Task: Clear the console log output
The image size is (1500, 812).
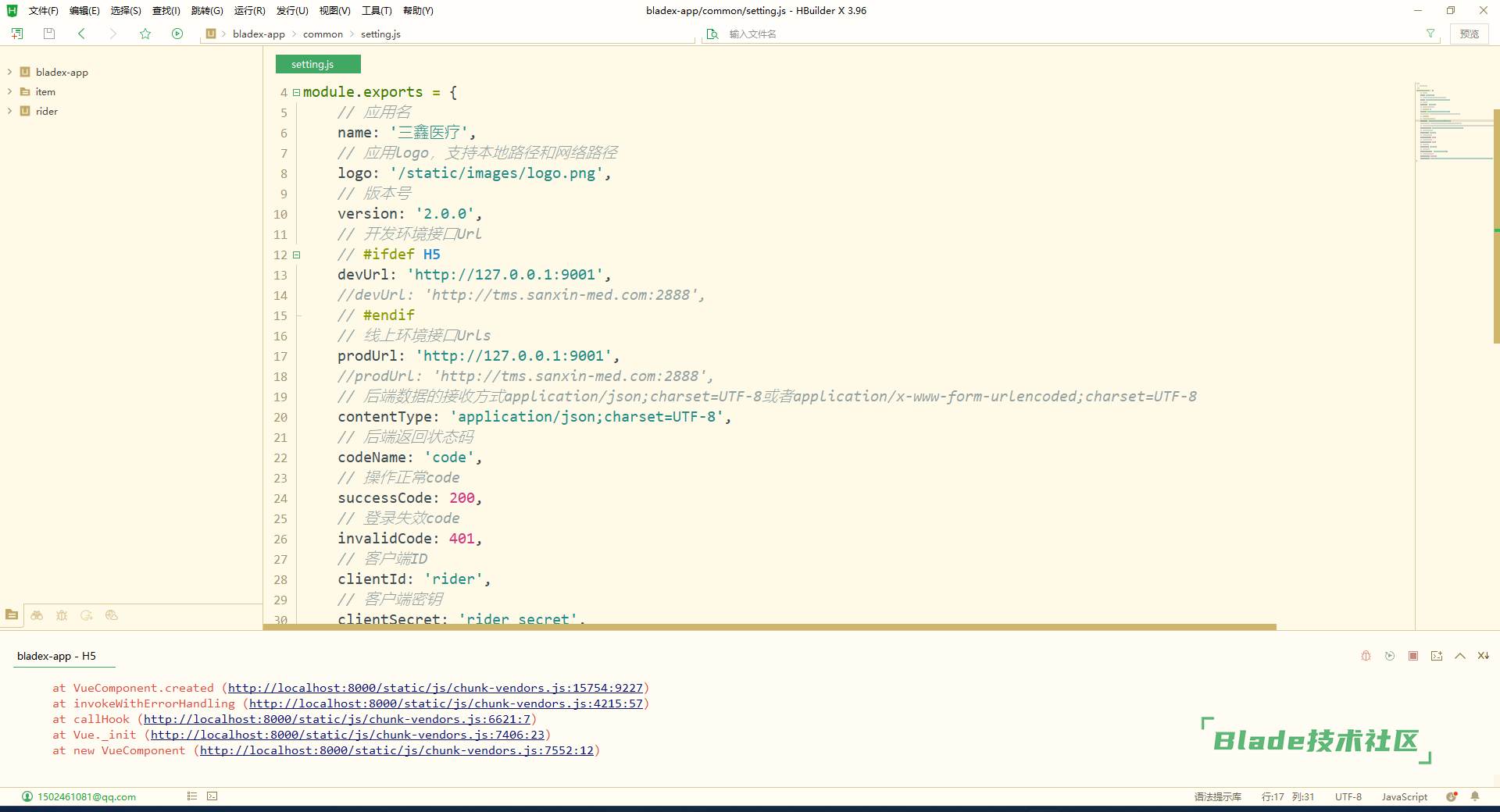Action: click(x=1483, y=656)
